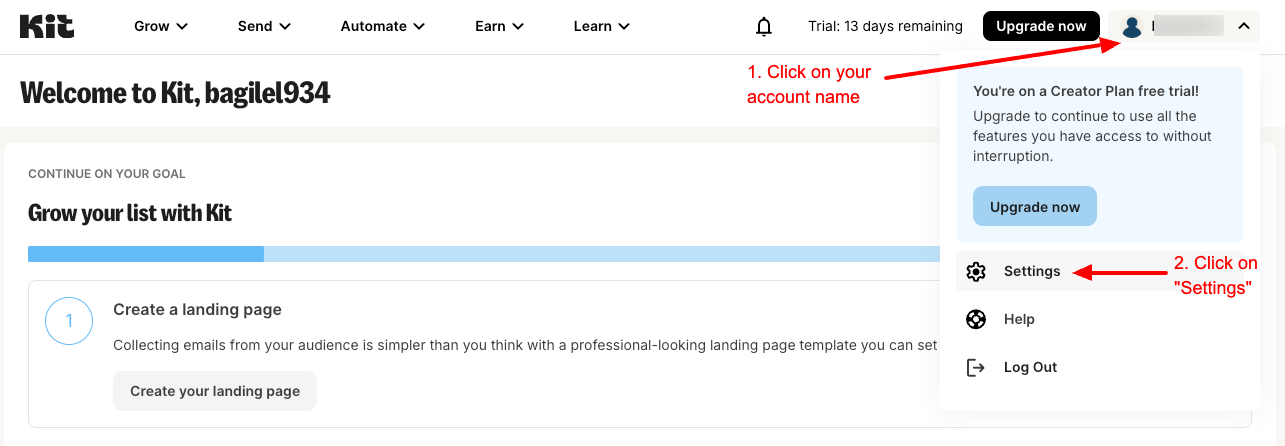
Task: Click 'Create a landing page' heading
Action: tap(197, 310)
